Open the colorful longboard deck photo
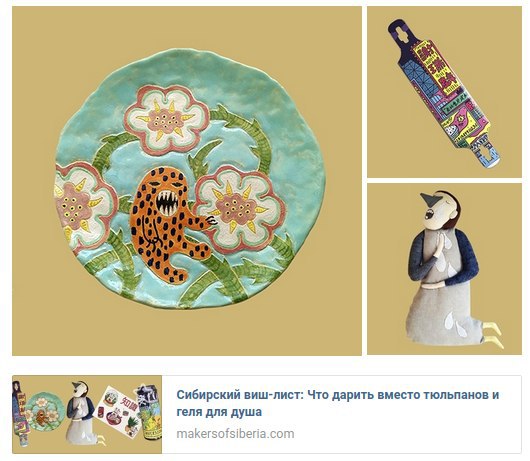530x461 pixels. coord(444,92)
